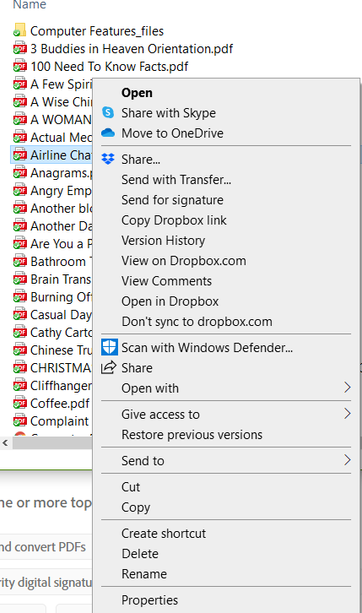Click the Windows Defender shield icon
This screenshot has width=362, height=613.
[109, 347]
